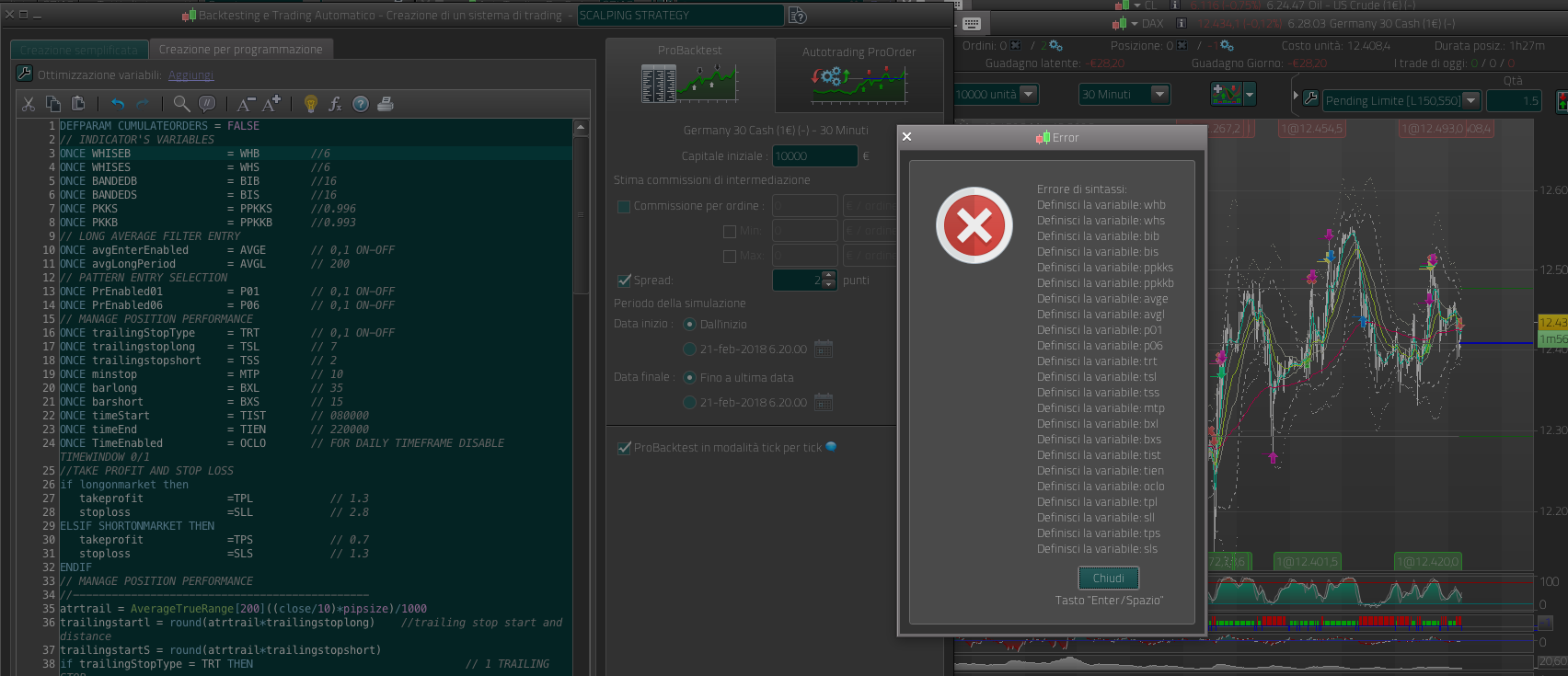Undo the last code edit
The height and width of the screenshot is (676, 1568).
(x=117, y=104)
